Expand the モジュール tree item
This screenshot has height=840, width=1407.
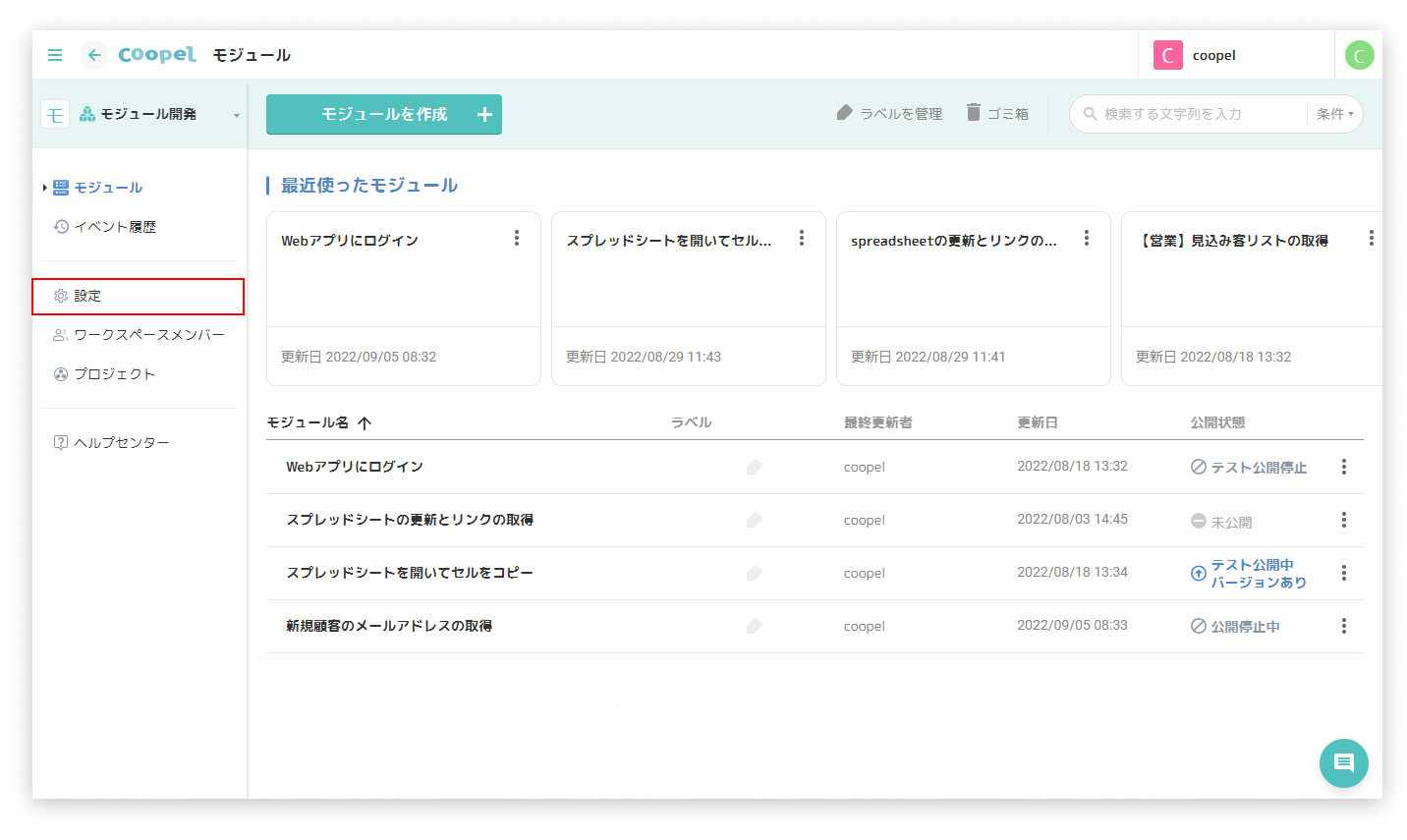click(45, 188)
